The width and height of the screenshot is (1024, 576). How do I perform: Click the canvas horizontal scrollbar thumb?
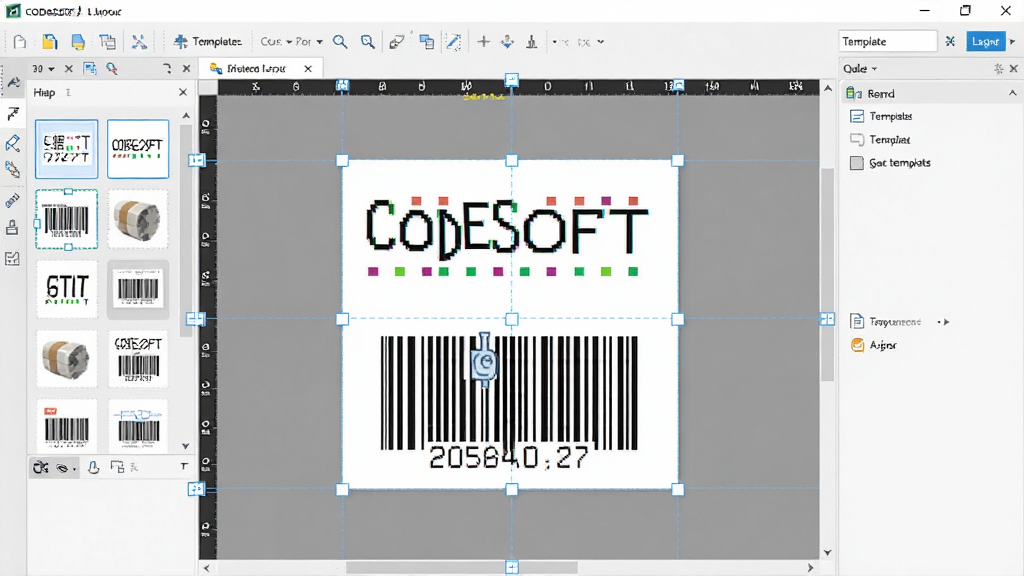(461, 568)
